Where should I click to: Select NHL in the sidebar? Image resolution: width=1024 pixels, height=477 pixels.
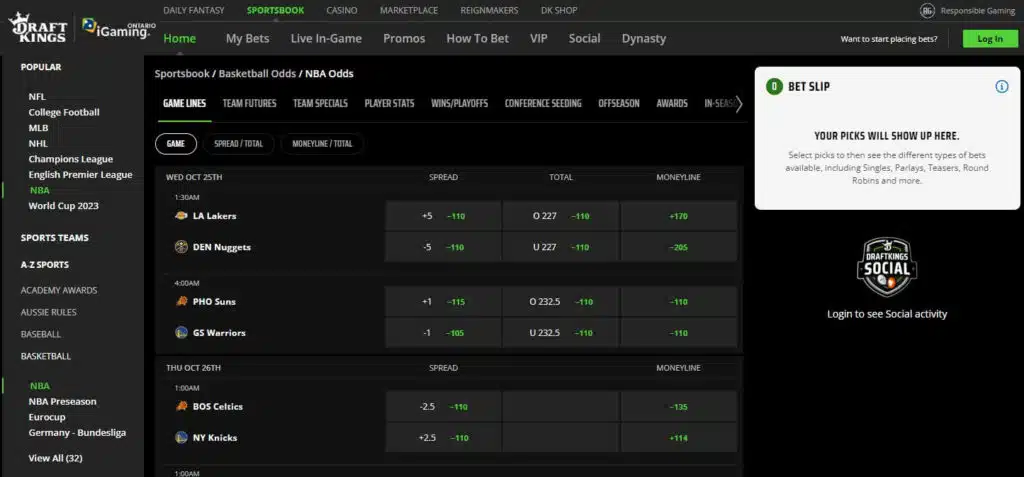pos(38,144)
